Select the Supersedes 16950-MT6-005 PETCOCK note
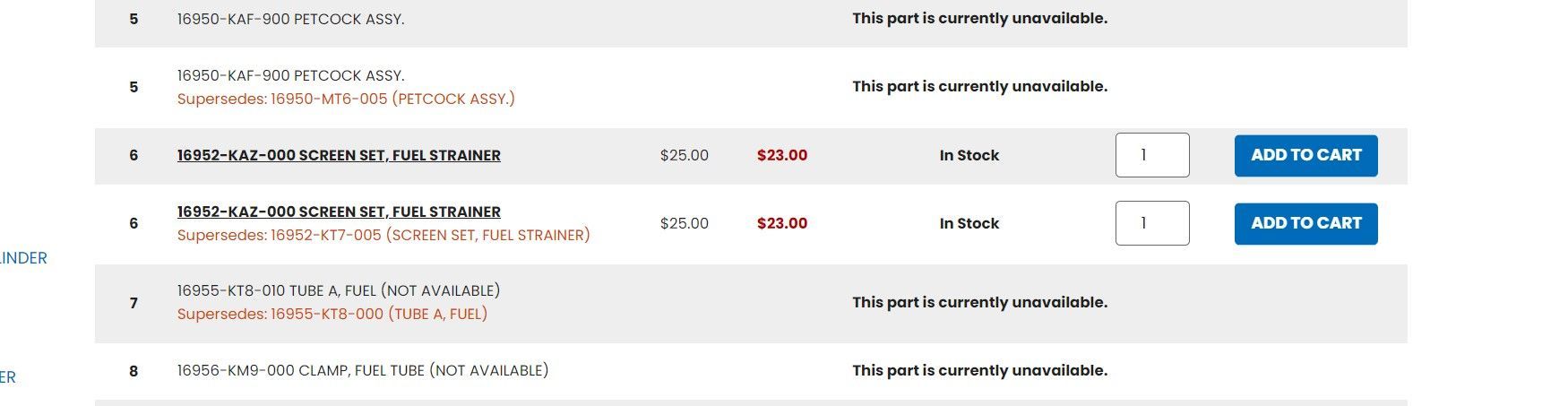The width and height of the screenshot is (1568, 406). (x=346, y=99)
